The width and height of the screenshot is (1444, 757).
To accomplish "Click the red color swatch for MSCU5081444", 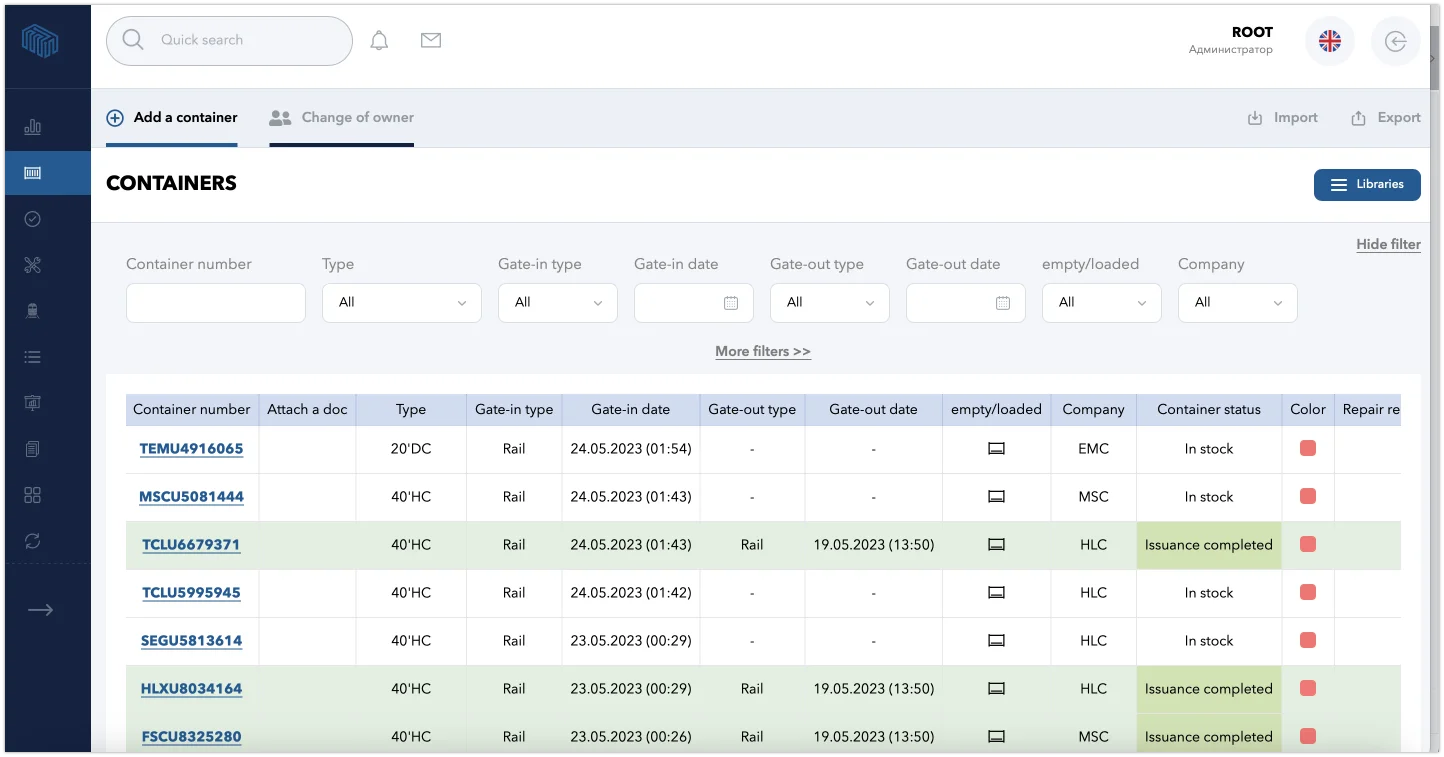I will 1307,496.
